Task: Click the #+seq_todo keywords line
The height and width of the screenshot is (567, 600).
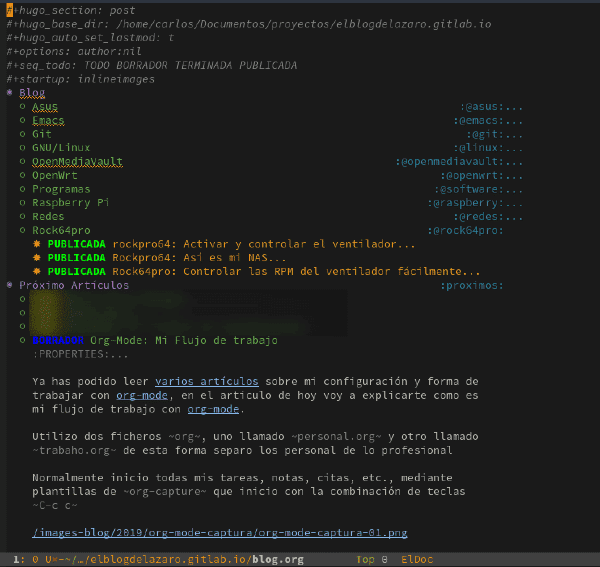Action: pyautogui.click(x=152, y=65)
